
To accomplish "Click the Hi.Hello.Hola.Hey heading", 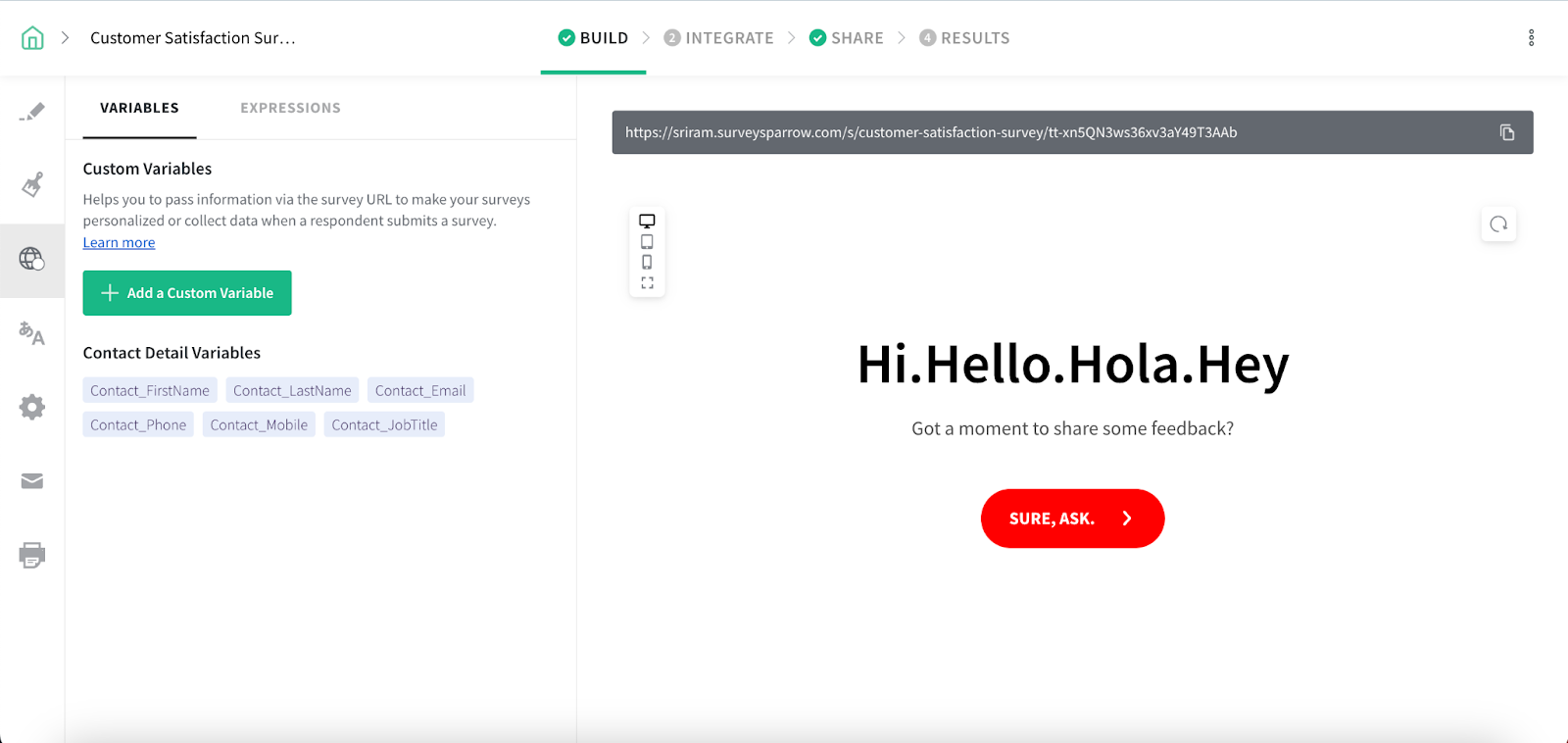I will [1073, 365].
